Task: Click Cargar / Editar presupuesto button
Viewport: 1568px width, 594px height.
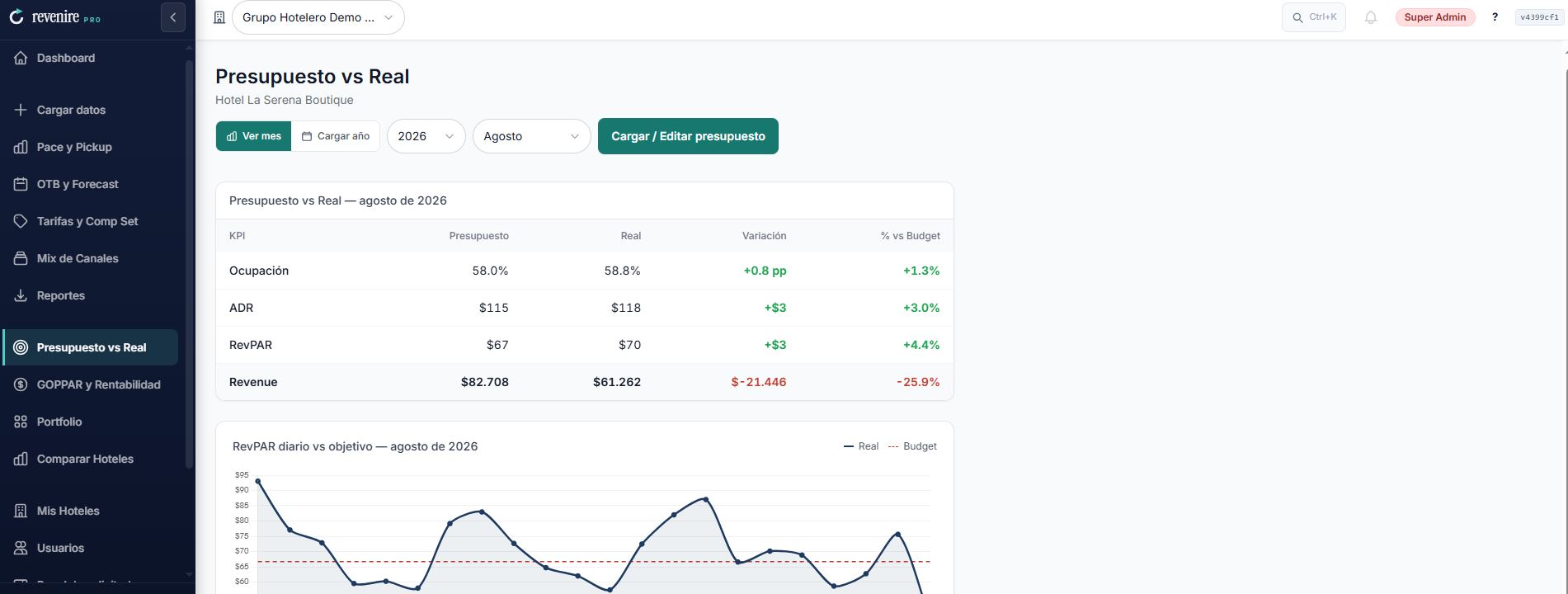Action: click(x=688, y=136)
